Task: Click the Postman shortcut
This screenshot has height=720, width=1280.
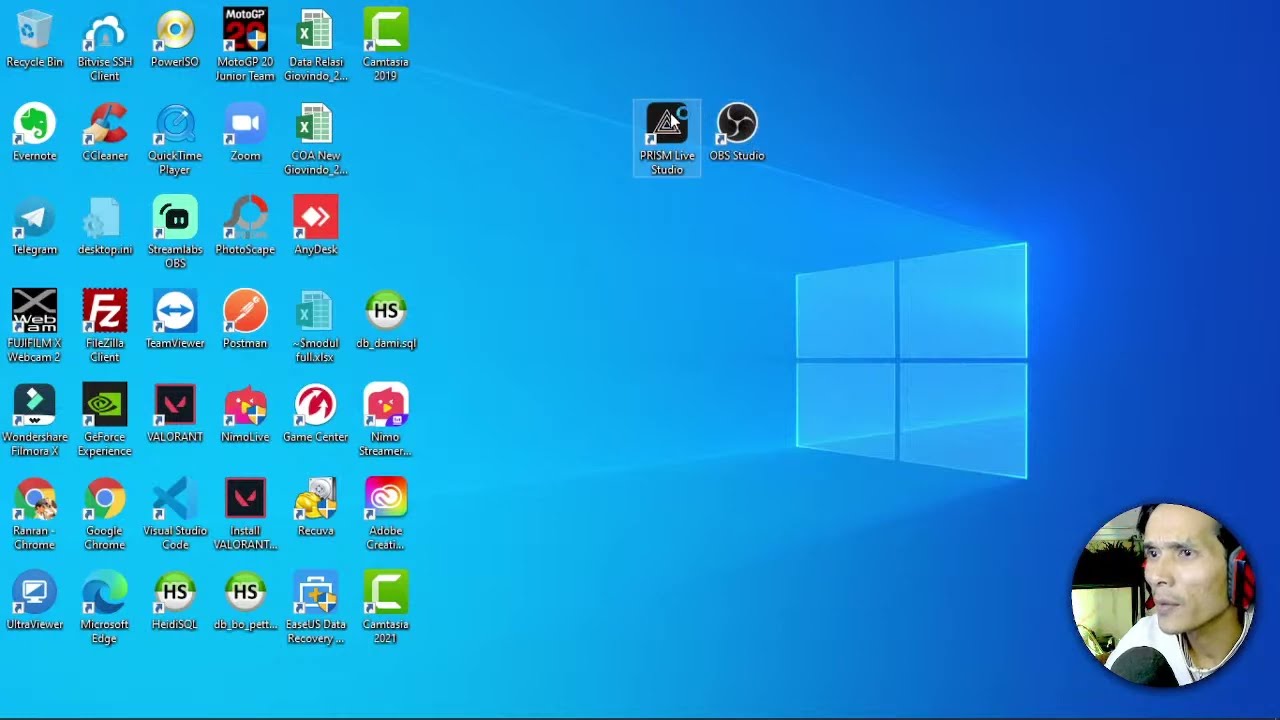Action: coord(245,321)
